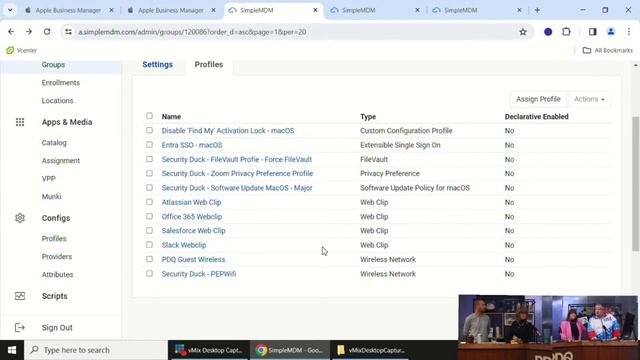
Task: Open Security Duck - PEPWifi profile link
Action: pyautogui.click(x=199, y=273)
